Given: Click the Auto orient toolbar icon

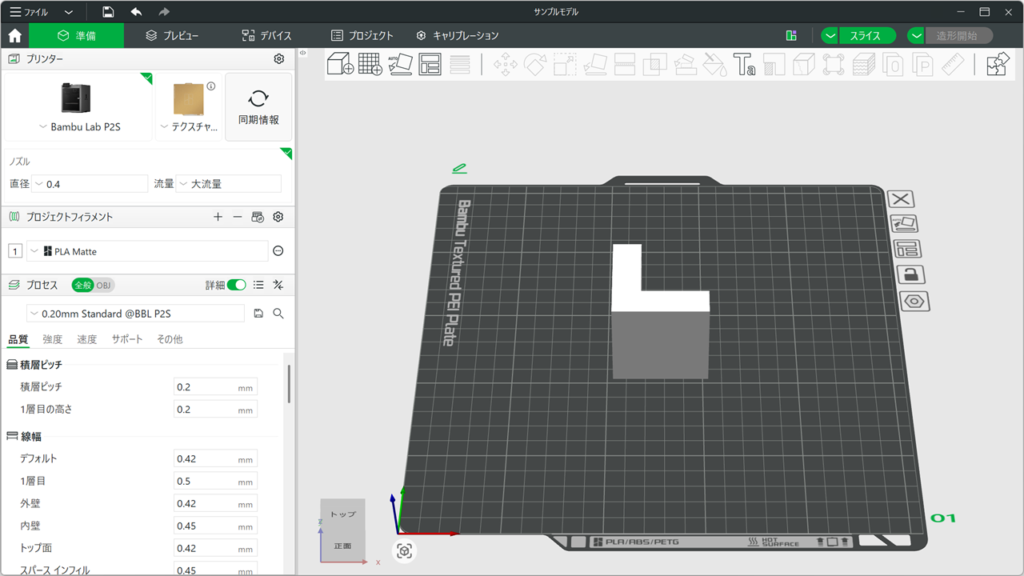Looking at the screenshot, I should (x=400, y=65).
